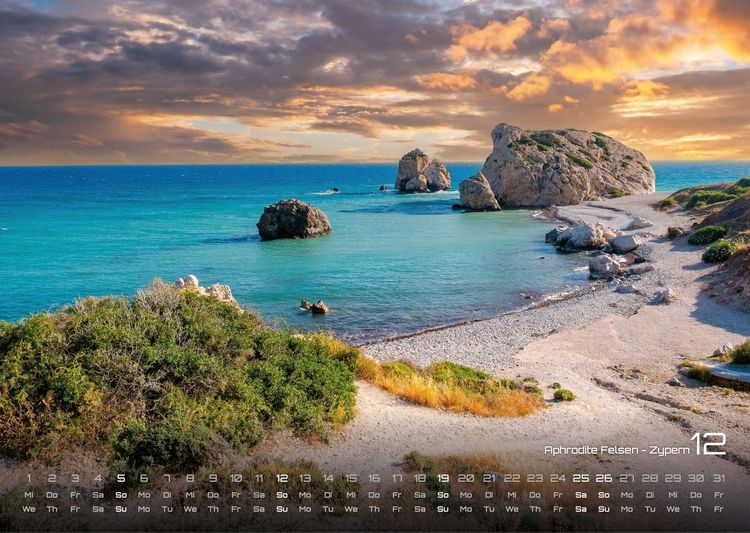Select final date 31

[x=719, y=478]
